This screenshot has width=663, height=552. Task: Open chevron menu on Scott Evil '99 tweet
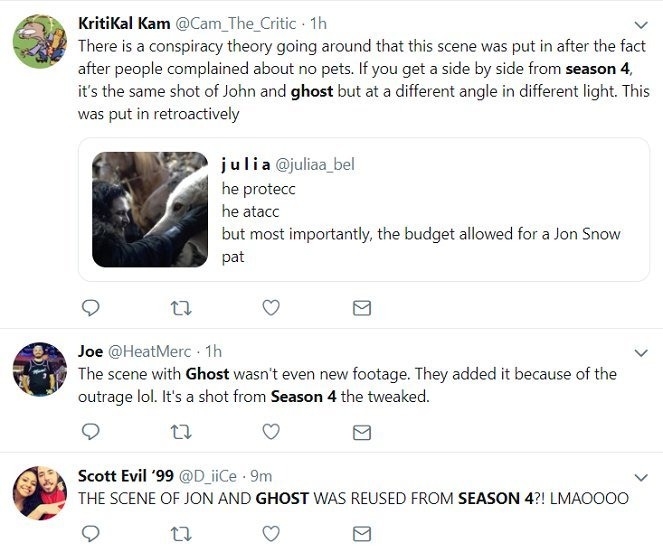641,478
